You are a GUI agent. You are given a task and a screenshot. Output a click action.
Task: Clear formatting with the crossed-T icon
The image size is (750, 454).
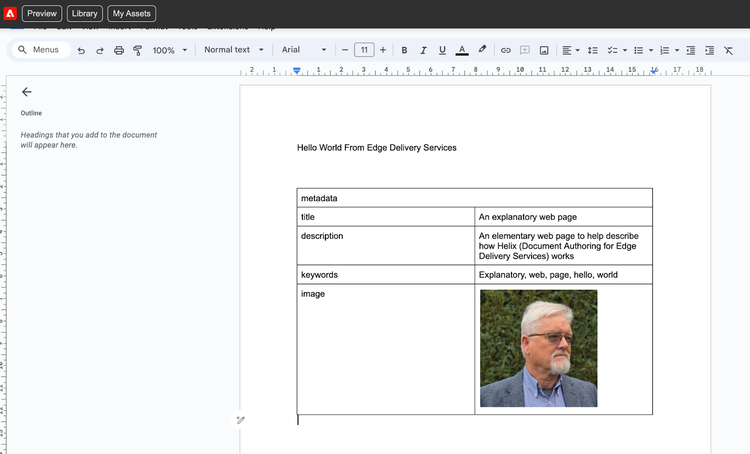tap(728, 50)
